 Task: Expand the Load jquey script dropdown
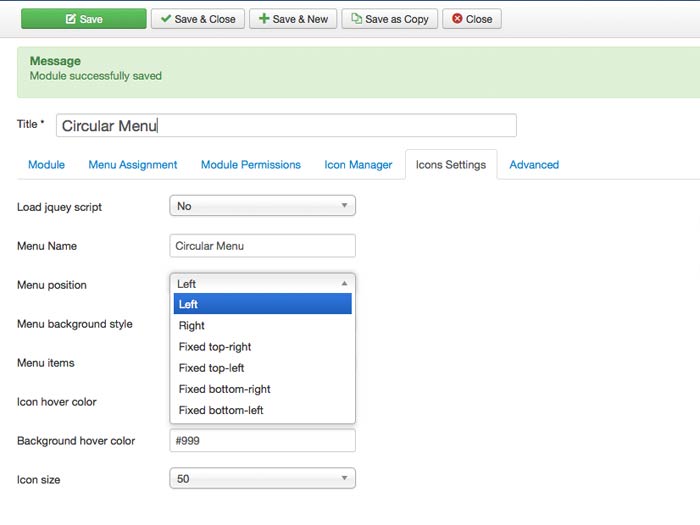click(262, 206)
